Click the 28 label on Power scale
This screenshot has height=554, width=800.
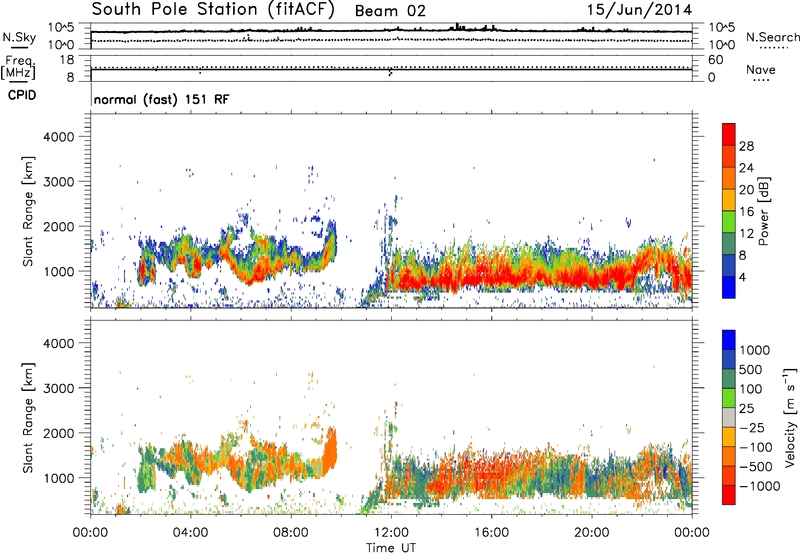(746, 146)
